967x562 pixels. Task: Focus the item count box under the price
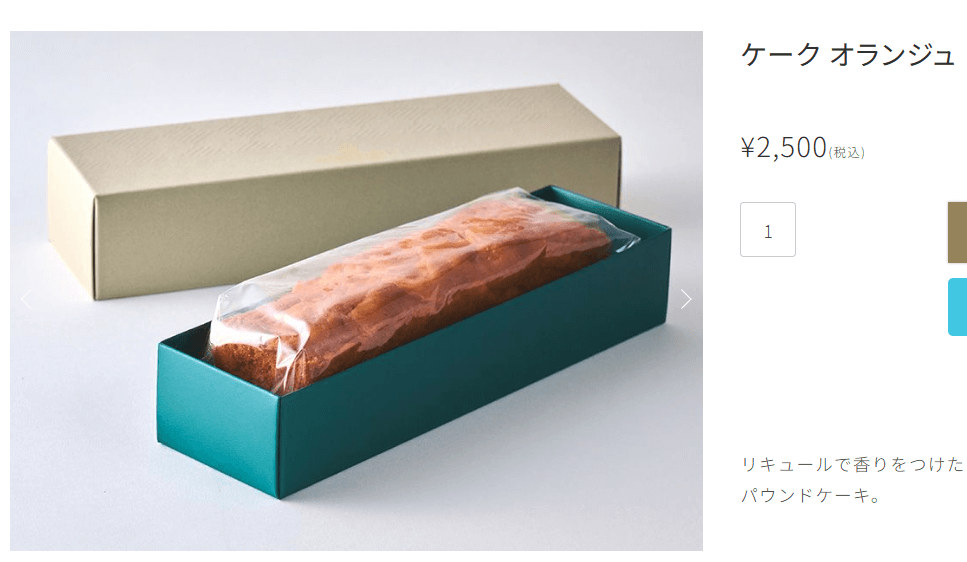pyautogui.click(x=768, y=229)
